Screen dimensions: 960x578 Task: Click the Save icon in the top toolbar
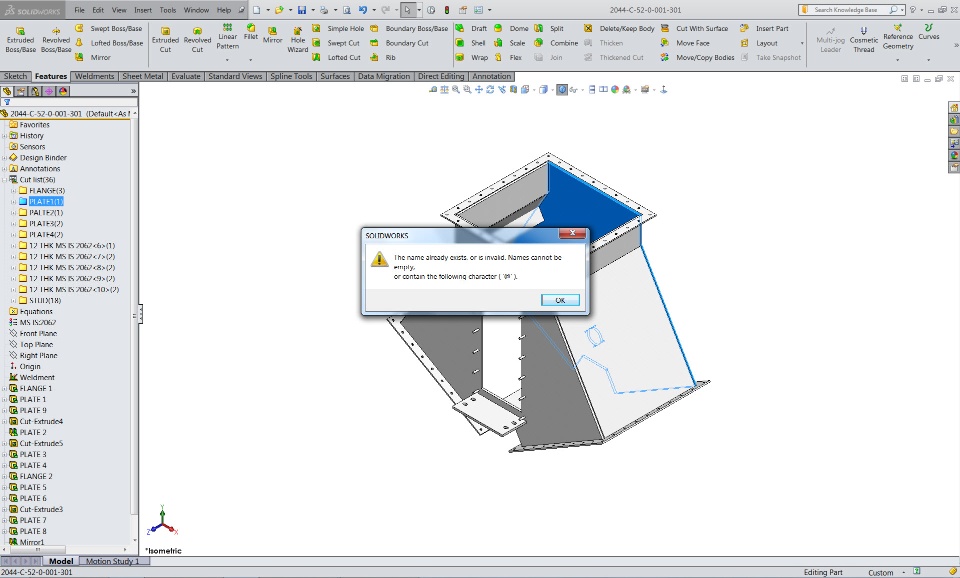(302, 10)
